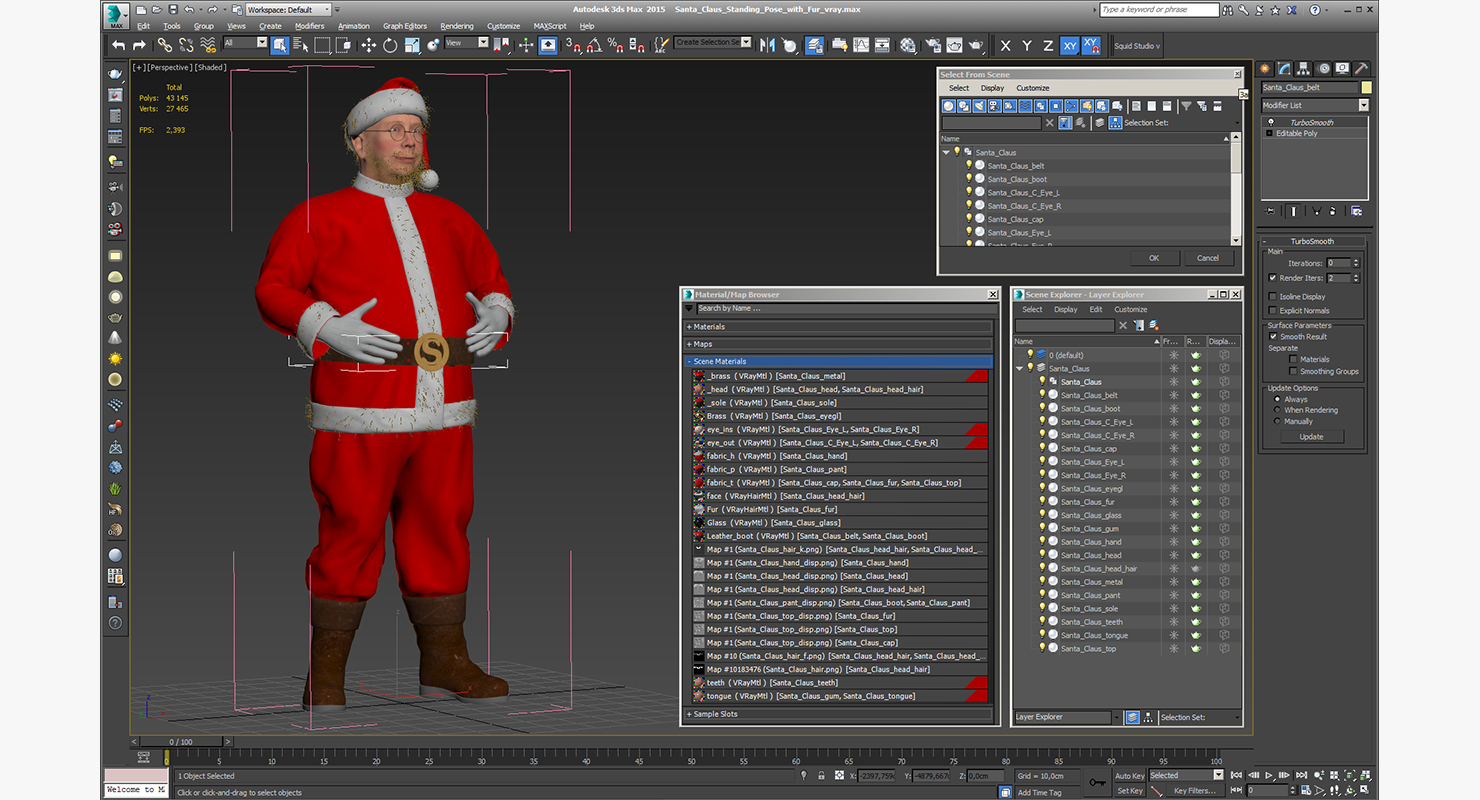Open Key Filters button

coord(1195,791)
